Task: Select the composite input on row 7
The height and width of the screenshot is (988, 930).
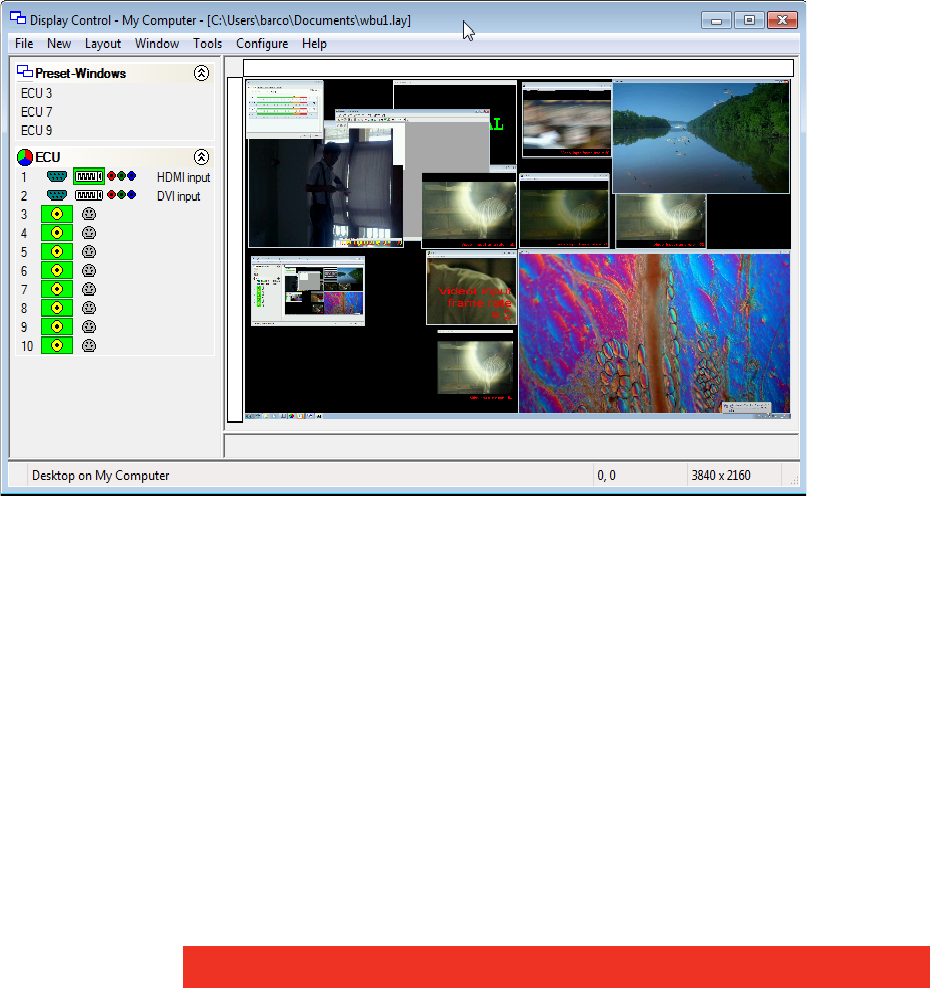Action: [x=57, y=290]
